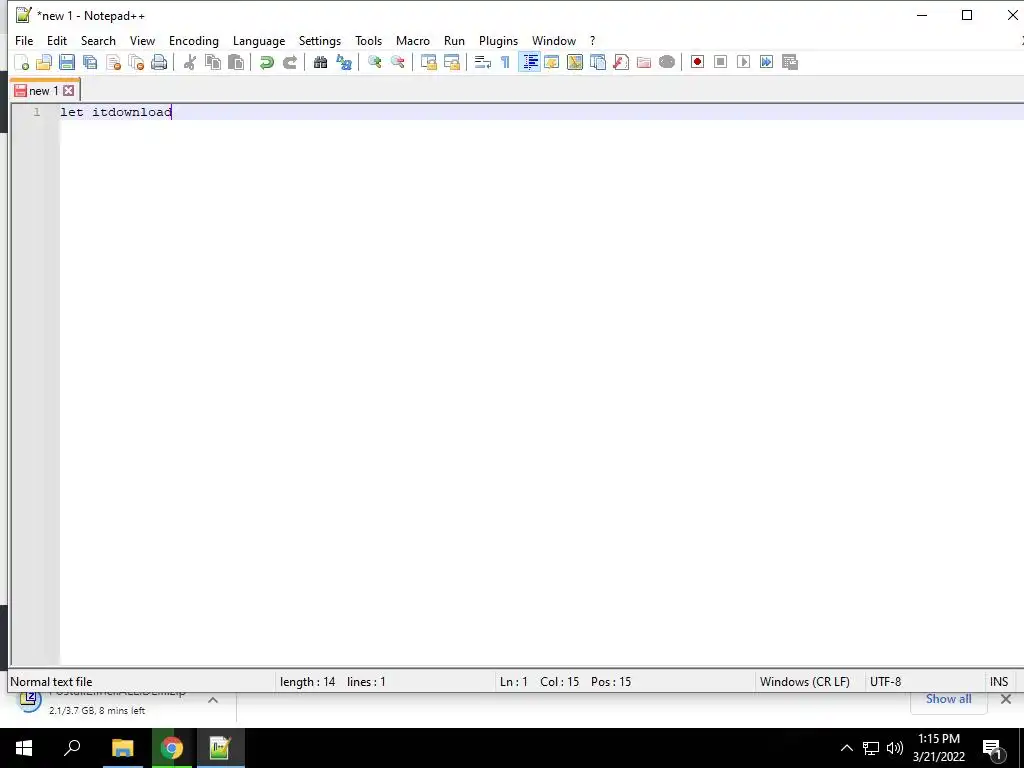This screenshot has width=1024, height=768.
Task: Open the Settings menu
Action: point(320,40)
